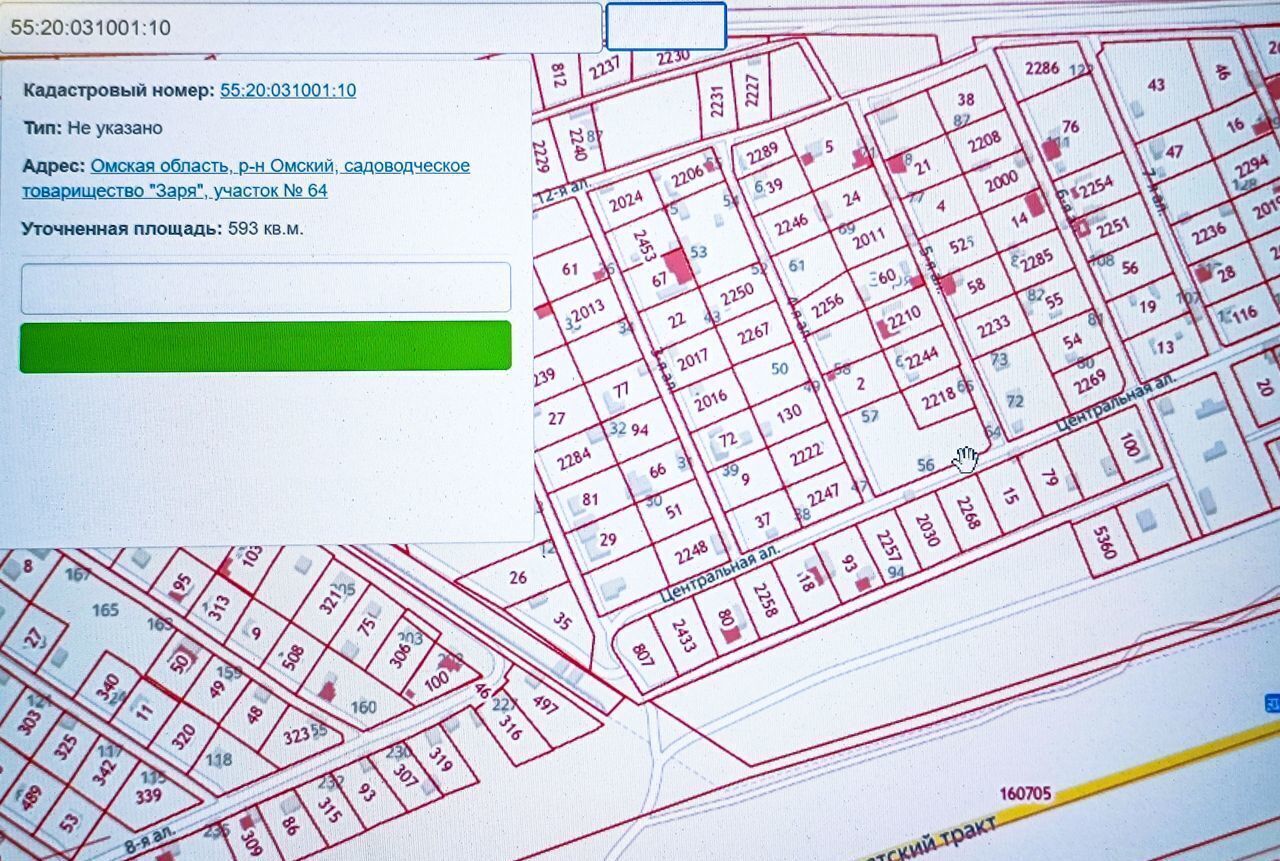Open cadastral number link 55:20:031001:10
This screenshot has width=1280, height=861.
[x=288, y=90]
